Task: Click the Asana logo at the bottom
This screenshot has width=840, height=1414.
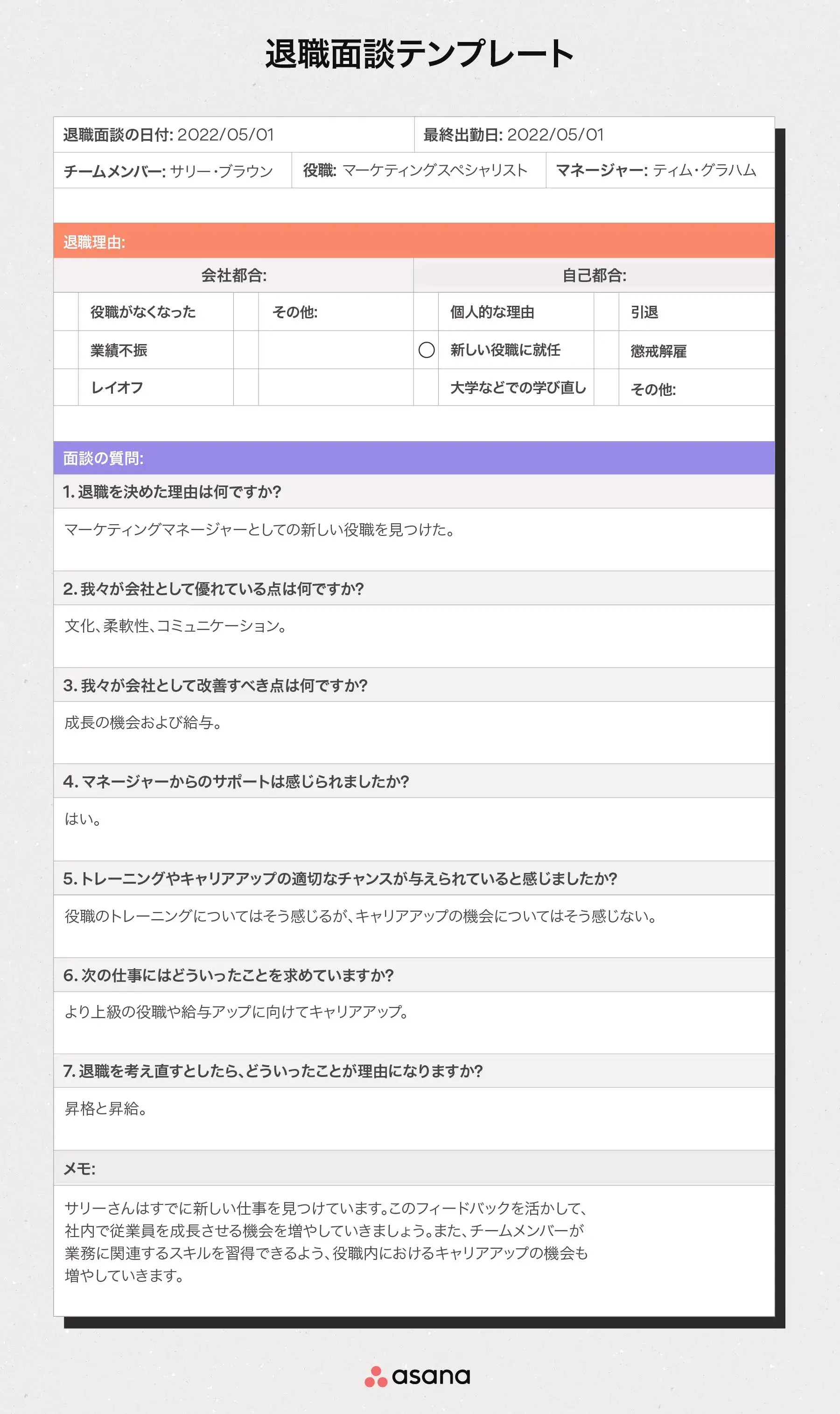Action: (x=417, y=1376)
